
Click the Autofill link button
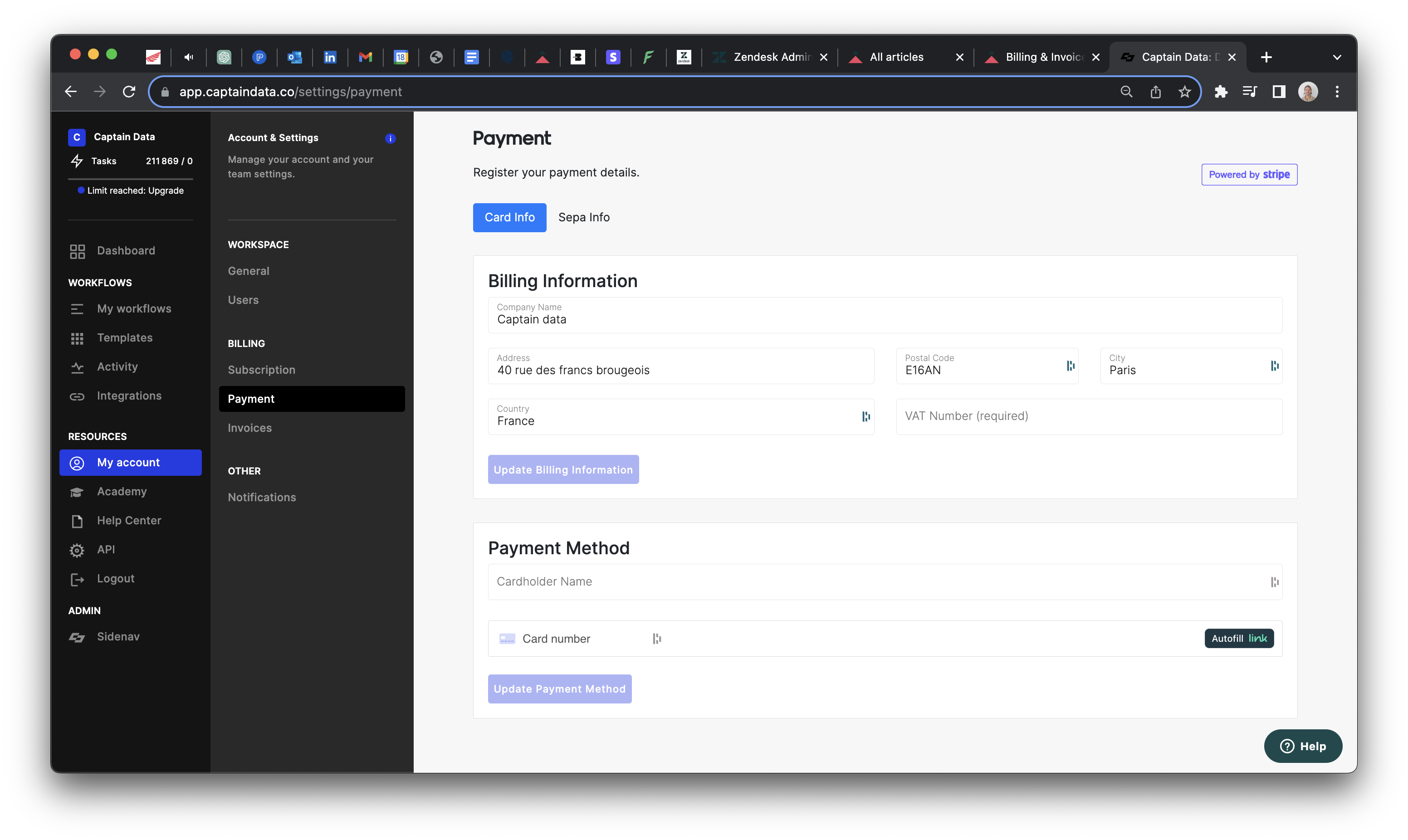tap(1239, 639)
